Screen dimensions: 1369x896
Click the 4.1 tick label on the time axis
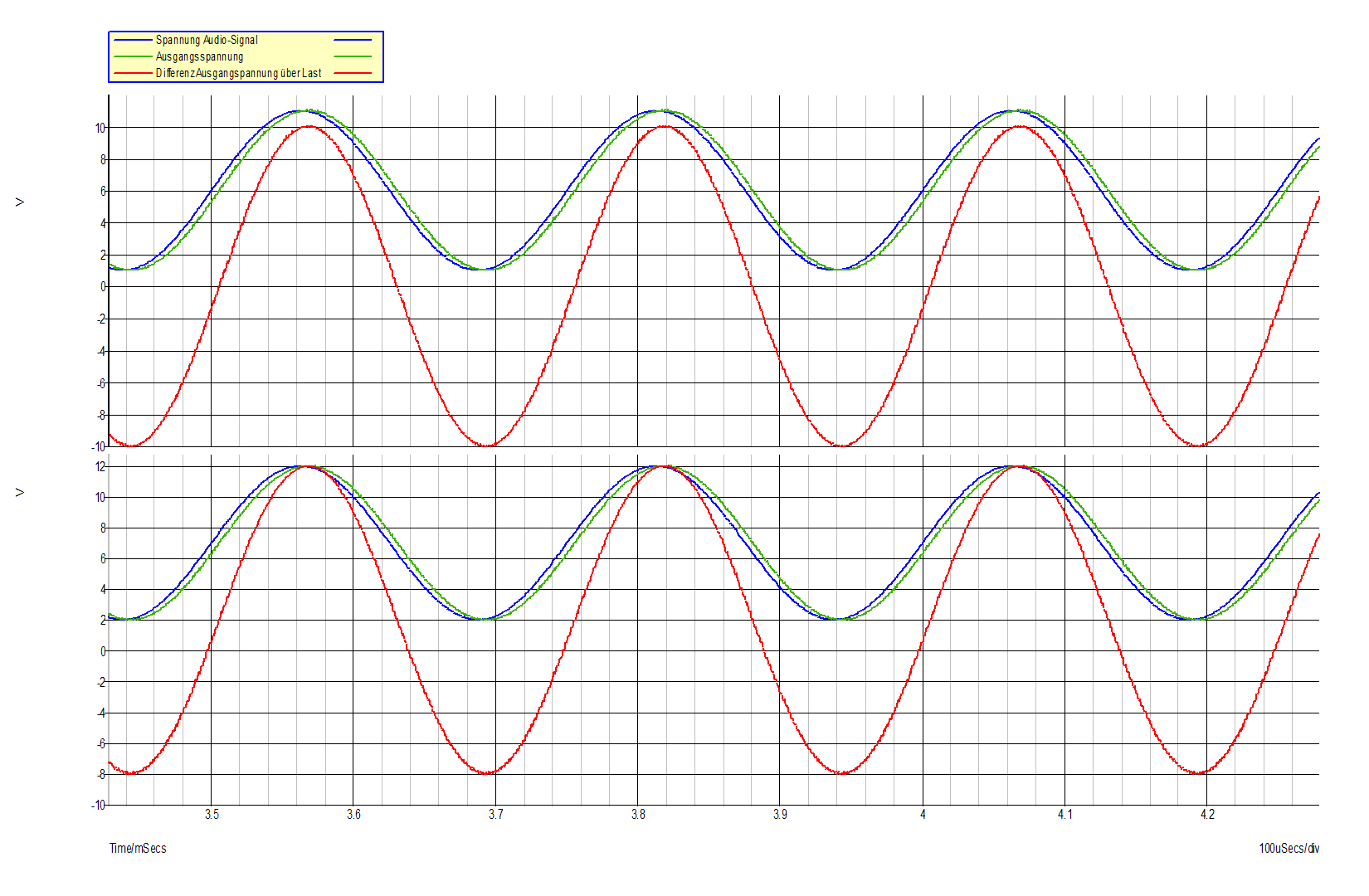coord(1065,814)
